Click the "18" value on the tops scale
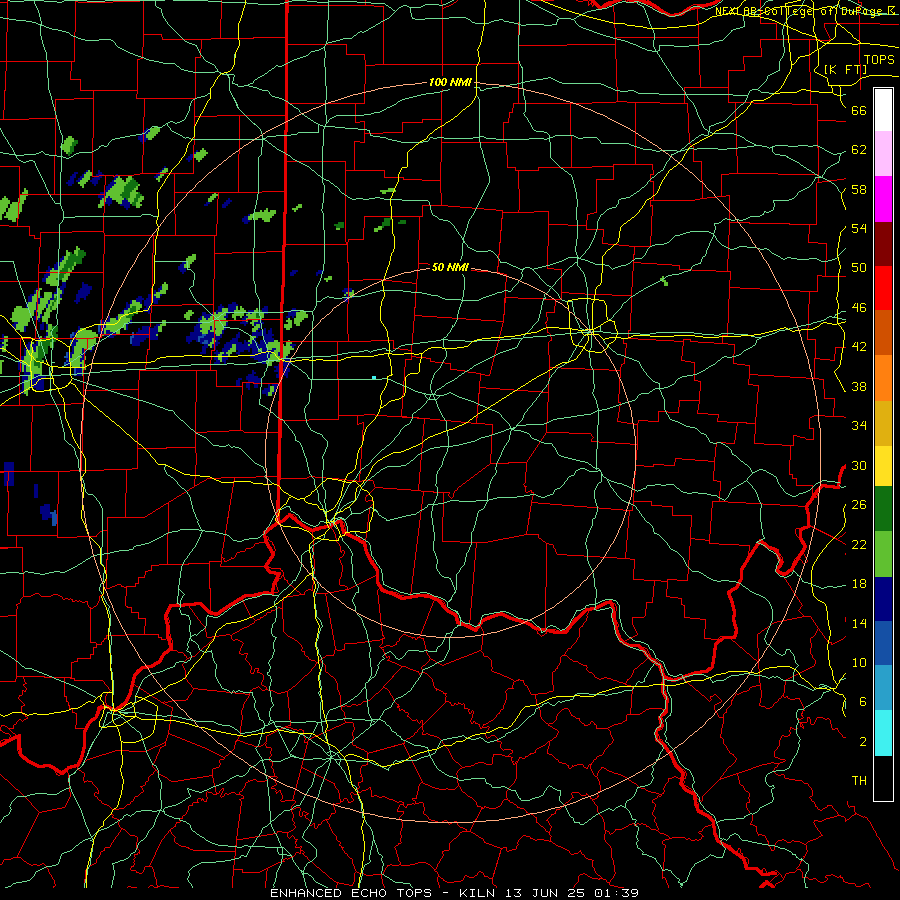Image resolution: width=900 pixels, height=900 pixels. [x=859, y=584]
